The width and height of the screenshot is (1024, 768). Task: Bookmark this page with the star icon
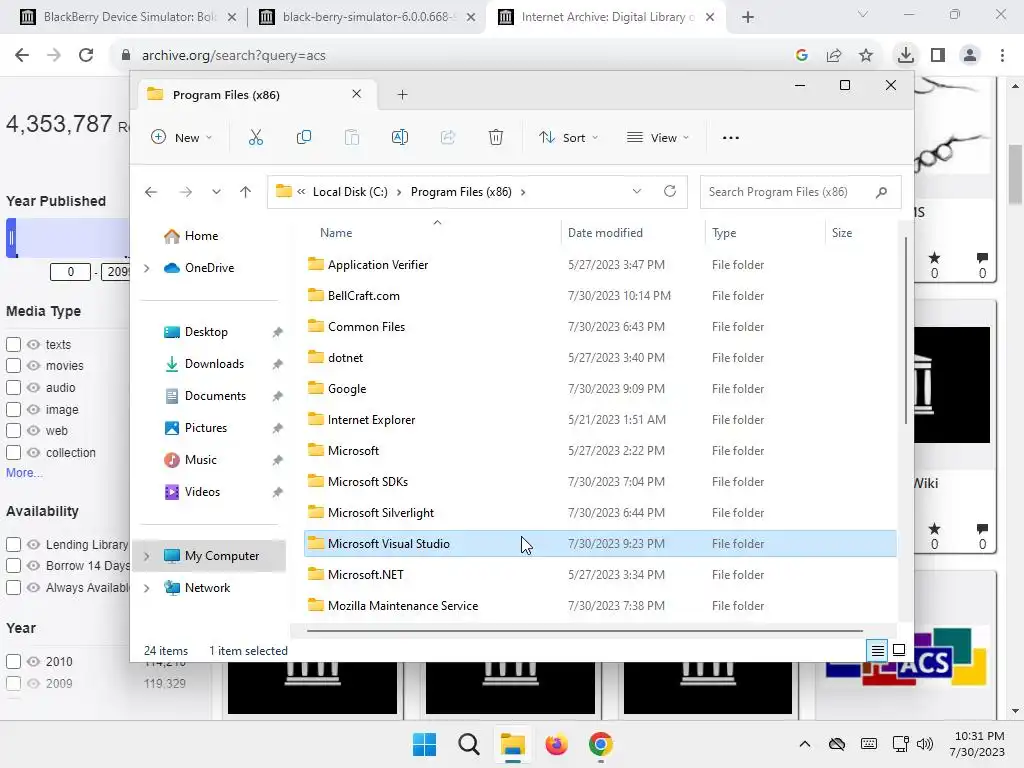pos(866,56)
